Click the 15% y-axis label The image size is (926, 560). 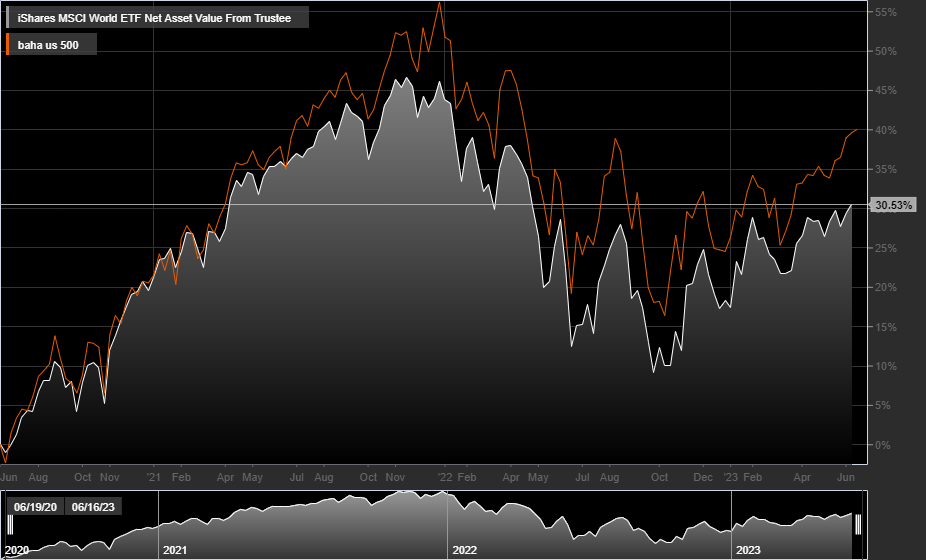[886, 327]
